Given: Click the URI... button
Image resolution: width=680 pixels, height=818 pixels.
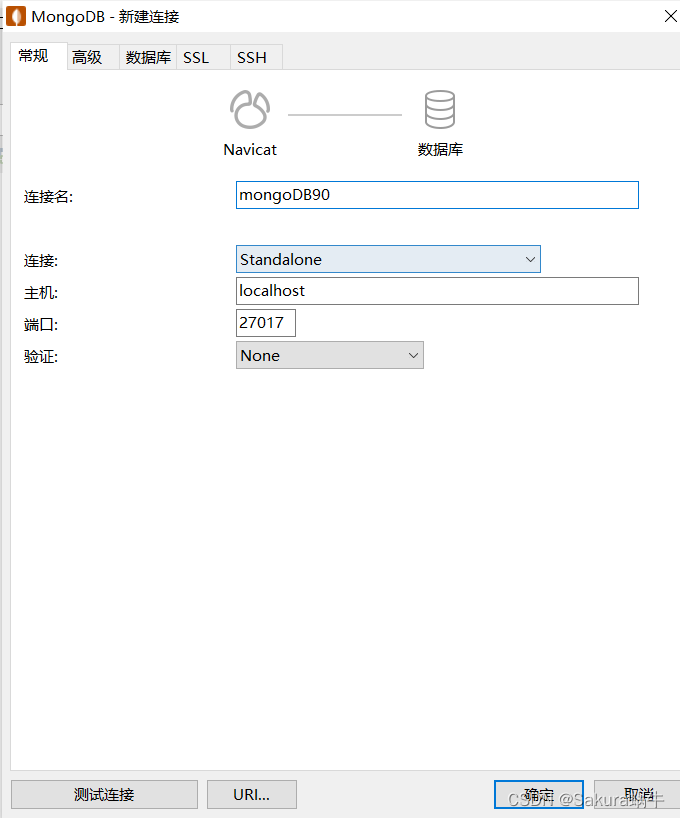Looking at the screenshot, I should 251,794.
